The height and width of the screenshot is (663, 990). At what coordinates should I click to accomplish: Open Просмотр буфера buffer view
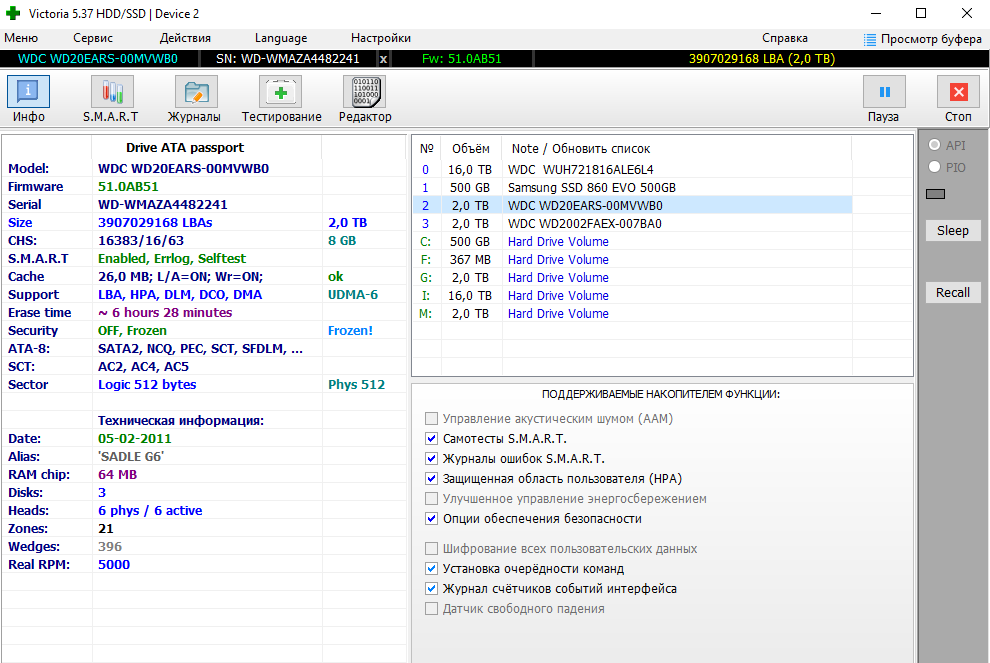pyautogui.click(x=922, y=39)
